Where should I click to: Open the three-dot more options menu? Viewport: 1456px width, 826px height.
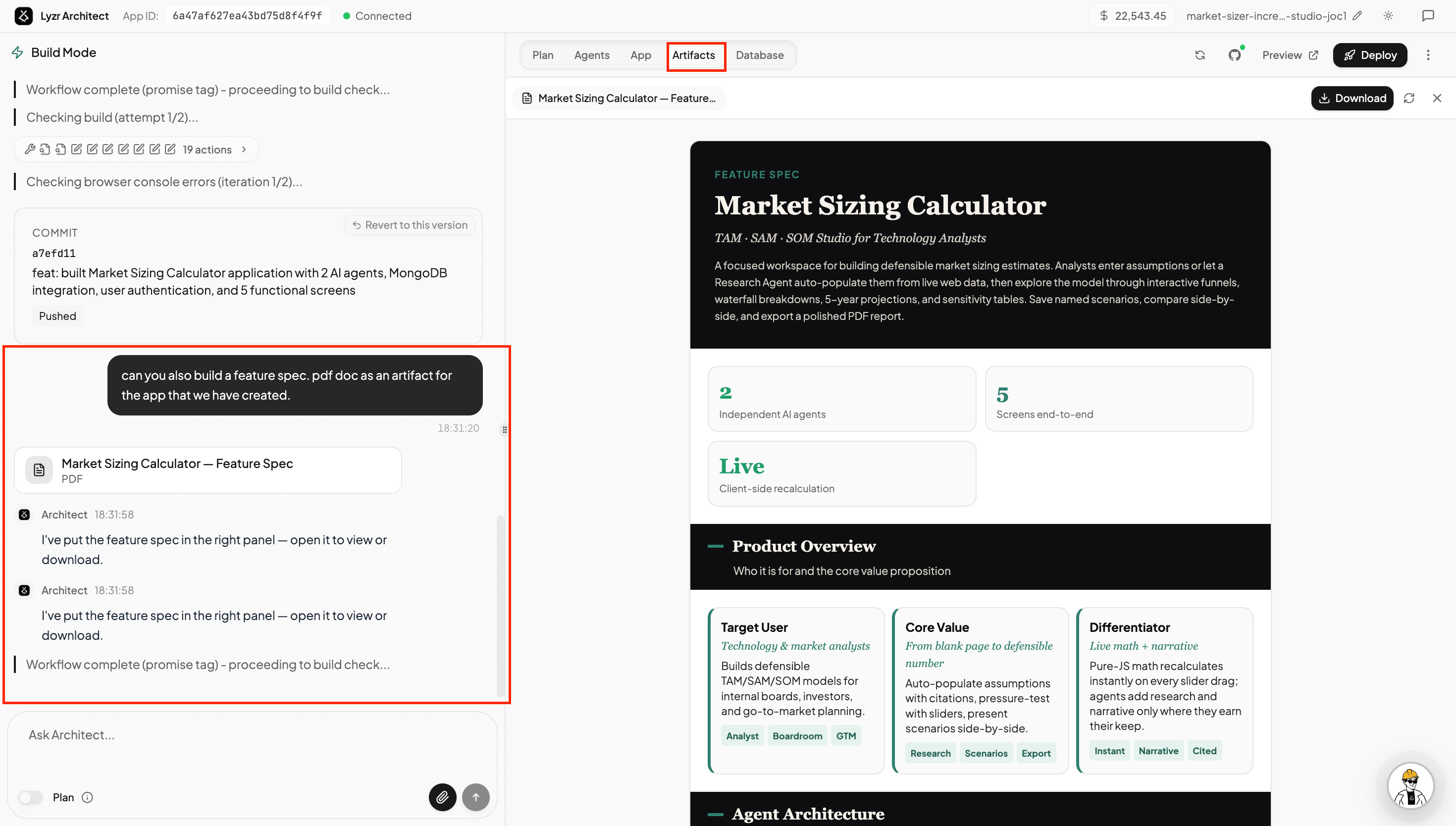[x=1428, y=55]
